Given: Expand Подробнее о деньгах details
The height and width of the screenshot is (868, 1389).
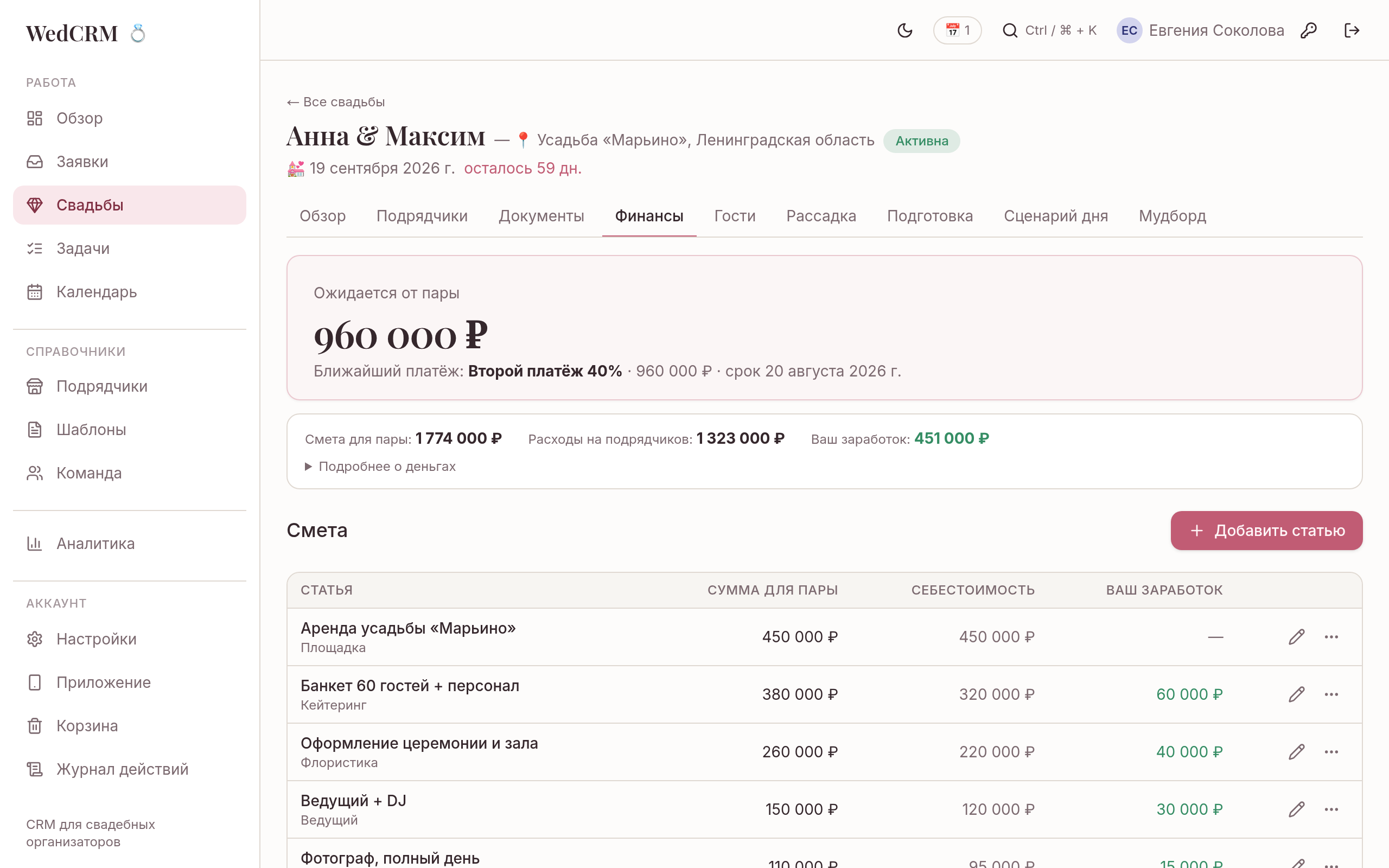Looking at the screenshot, I should click(x=380, y=466).
